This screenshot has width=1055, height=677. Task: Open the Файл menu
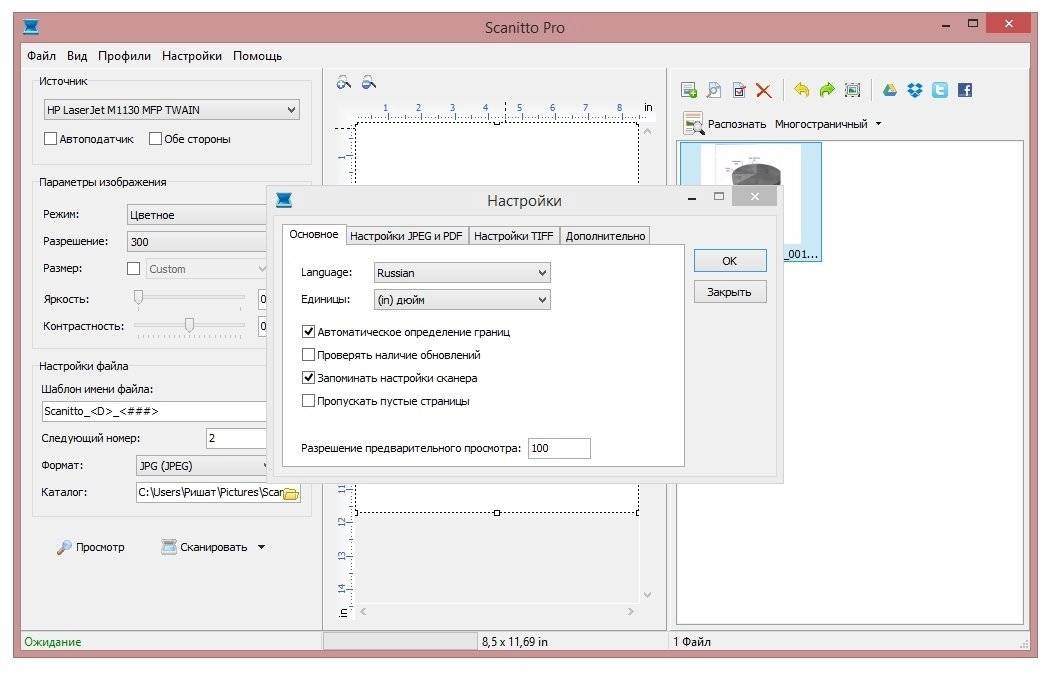coord(41,56)
